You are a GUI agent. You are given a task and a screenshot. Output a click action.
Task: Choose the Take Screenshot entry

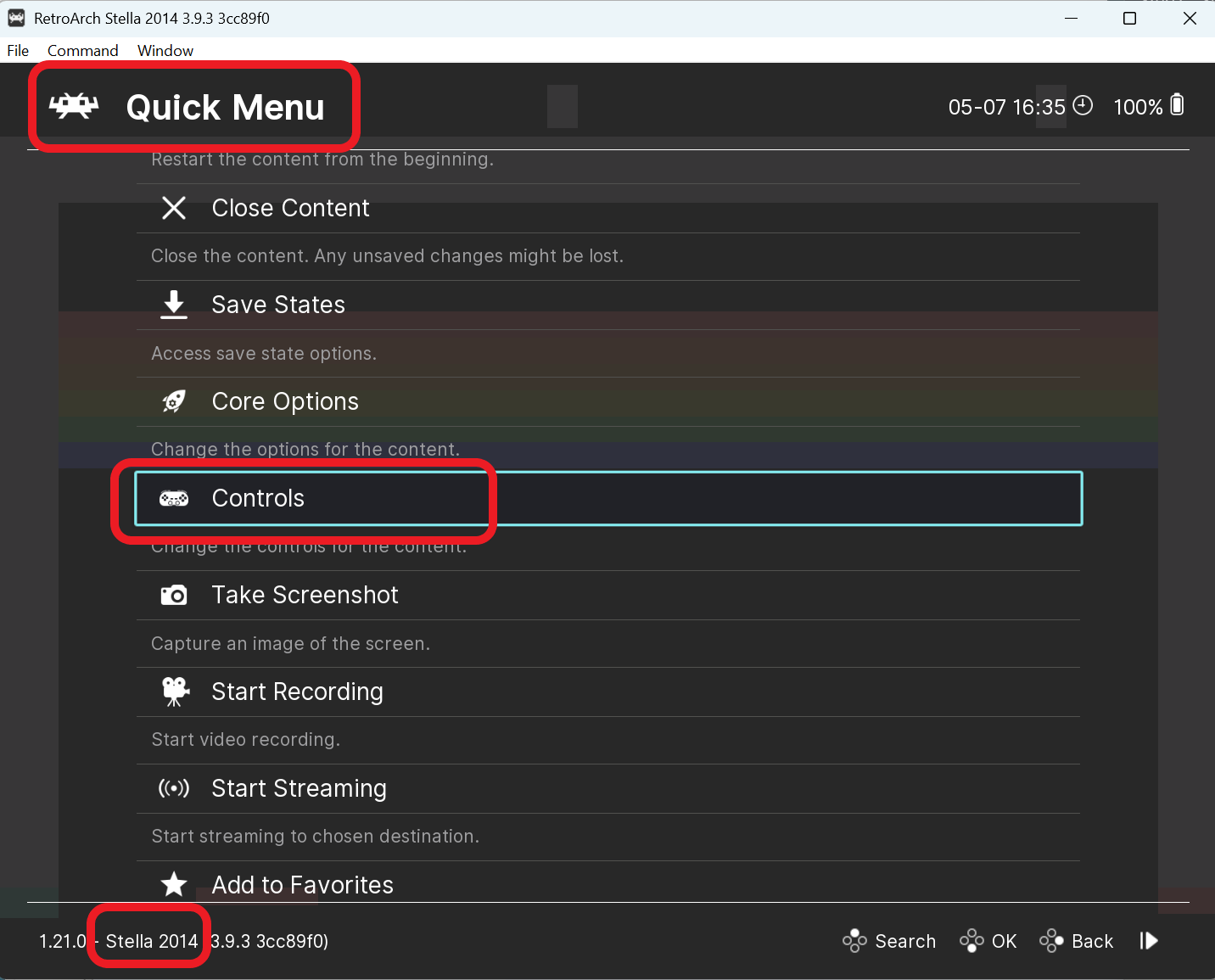pyautogui.click(x=607, y=595)
